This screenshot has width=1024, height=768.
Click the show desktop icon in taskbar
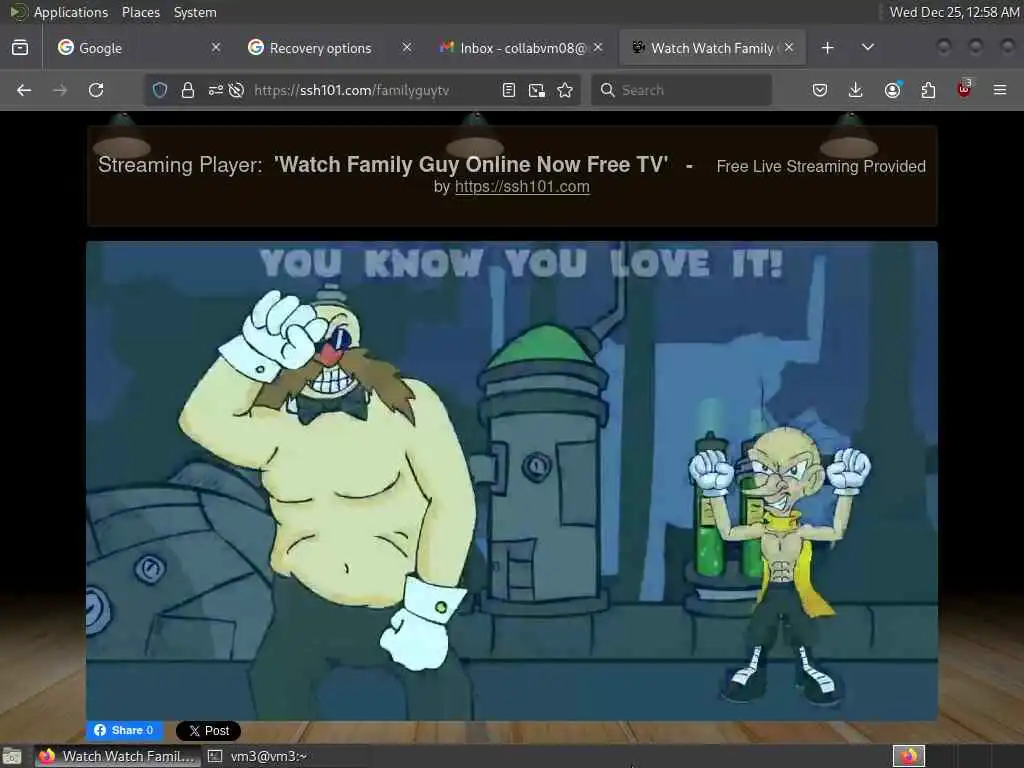click(12, 757)
